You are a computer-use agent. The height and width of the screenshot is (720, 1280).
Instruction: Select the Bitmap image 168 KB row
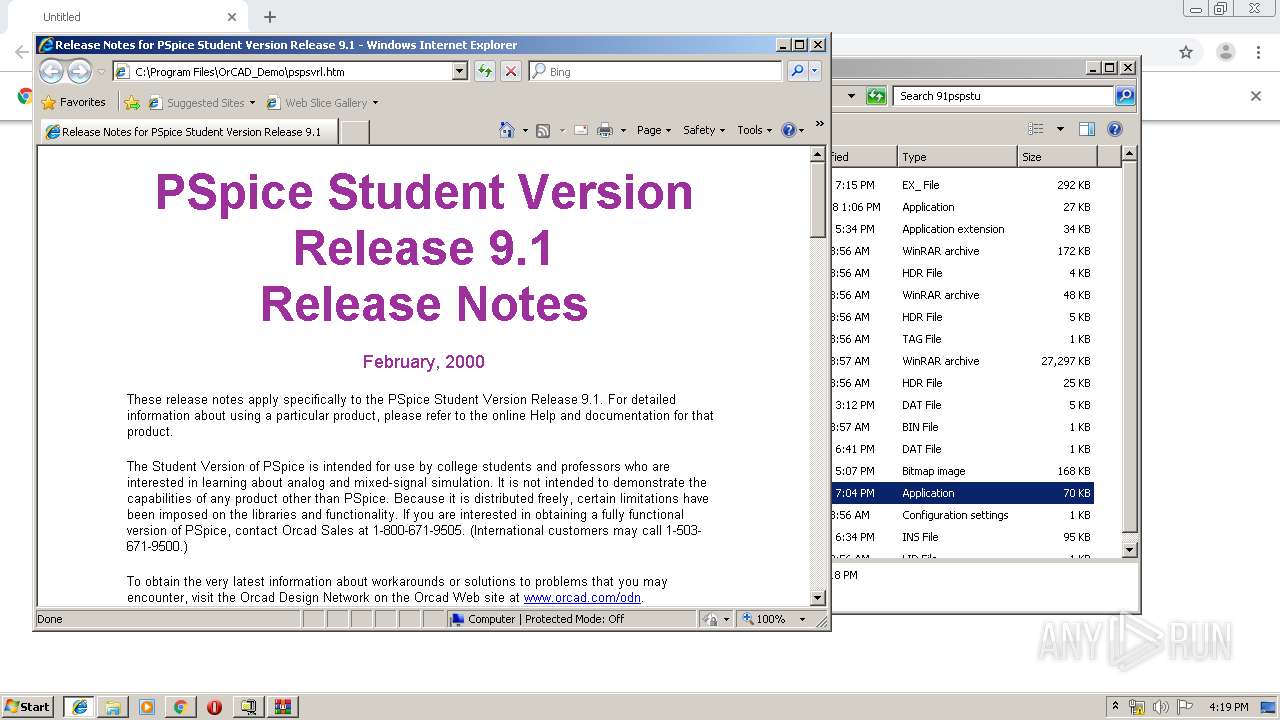click(x=963, y=471)
